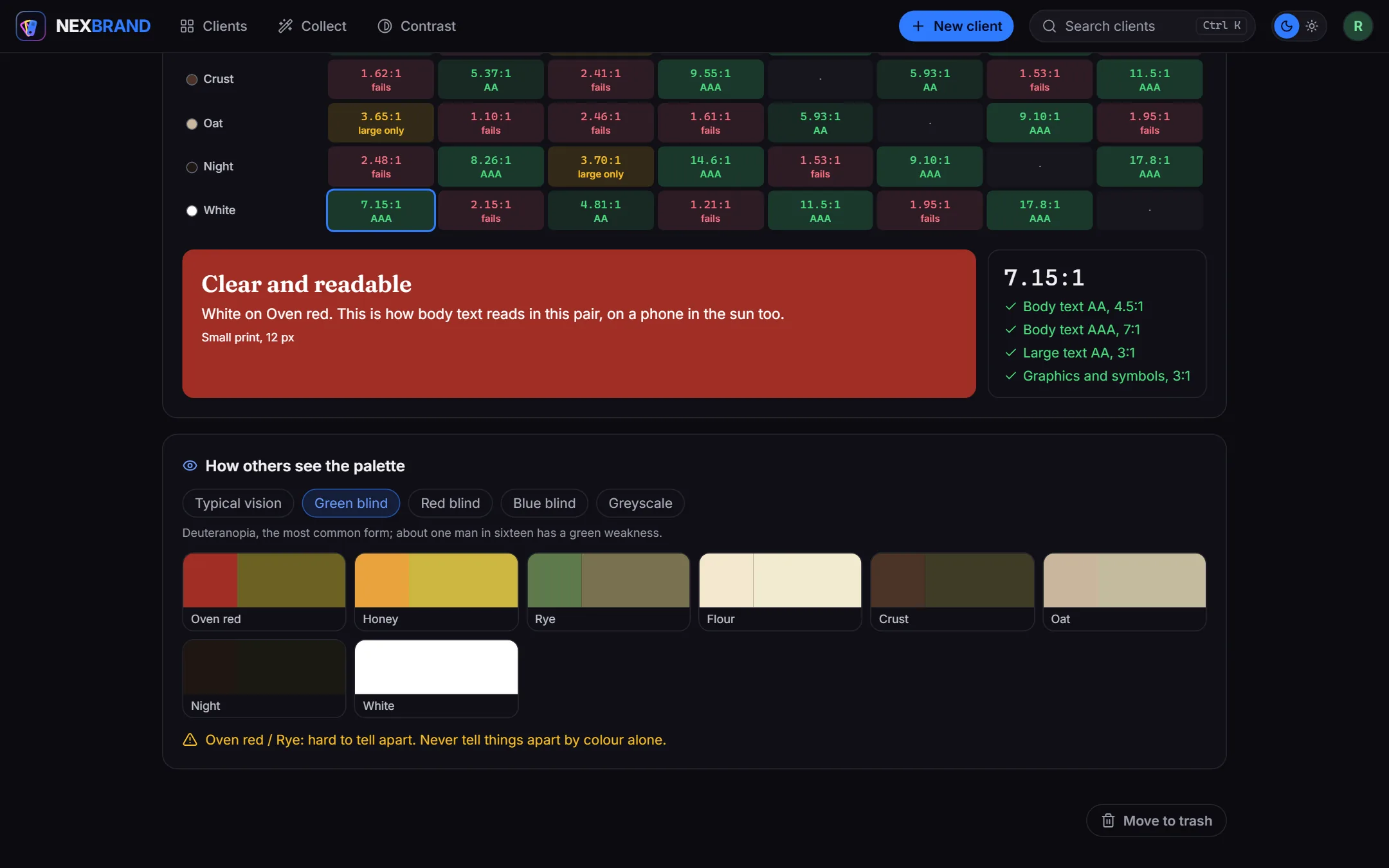1389x868 pixels.
Task: Click the 'Body text AAA, 7:1' line
Action: tap(1073, 330)
